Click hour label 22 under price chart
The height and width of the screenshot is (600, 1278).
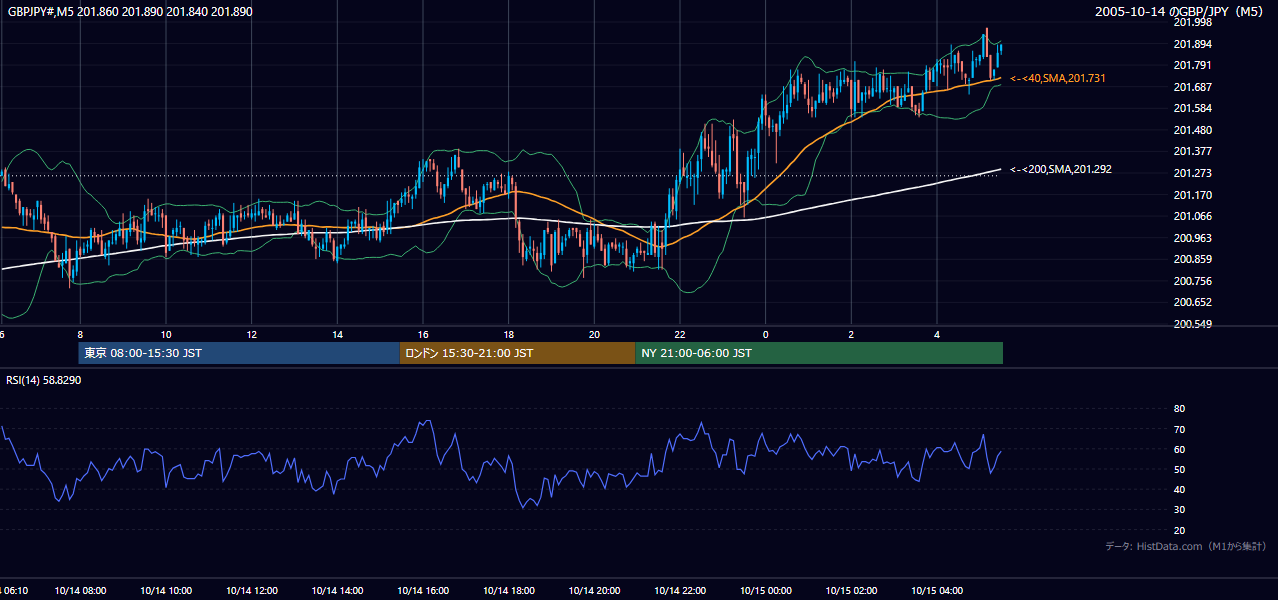tap(680, 335)
